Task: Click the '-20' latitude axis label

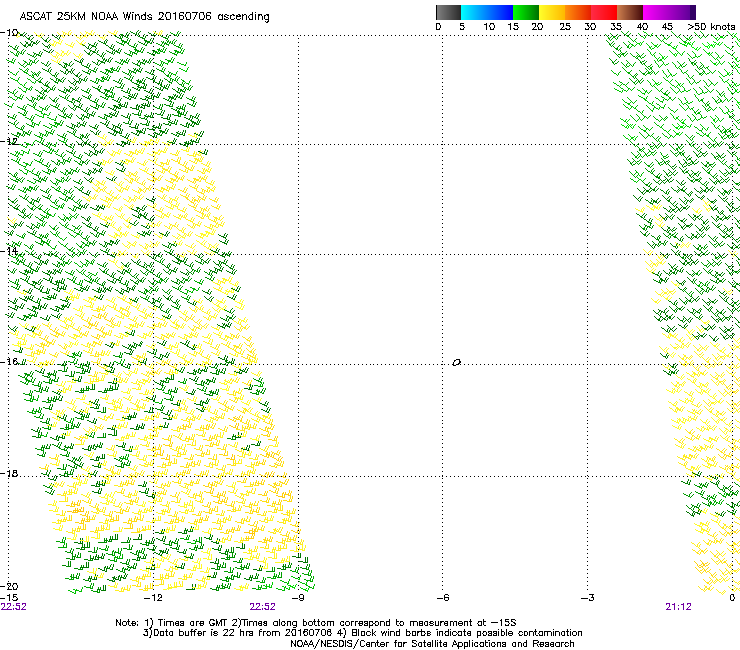Action: (x=9, y=586)
